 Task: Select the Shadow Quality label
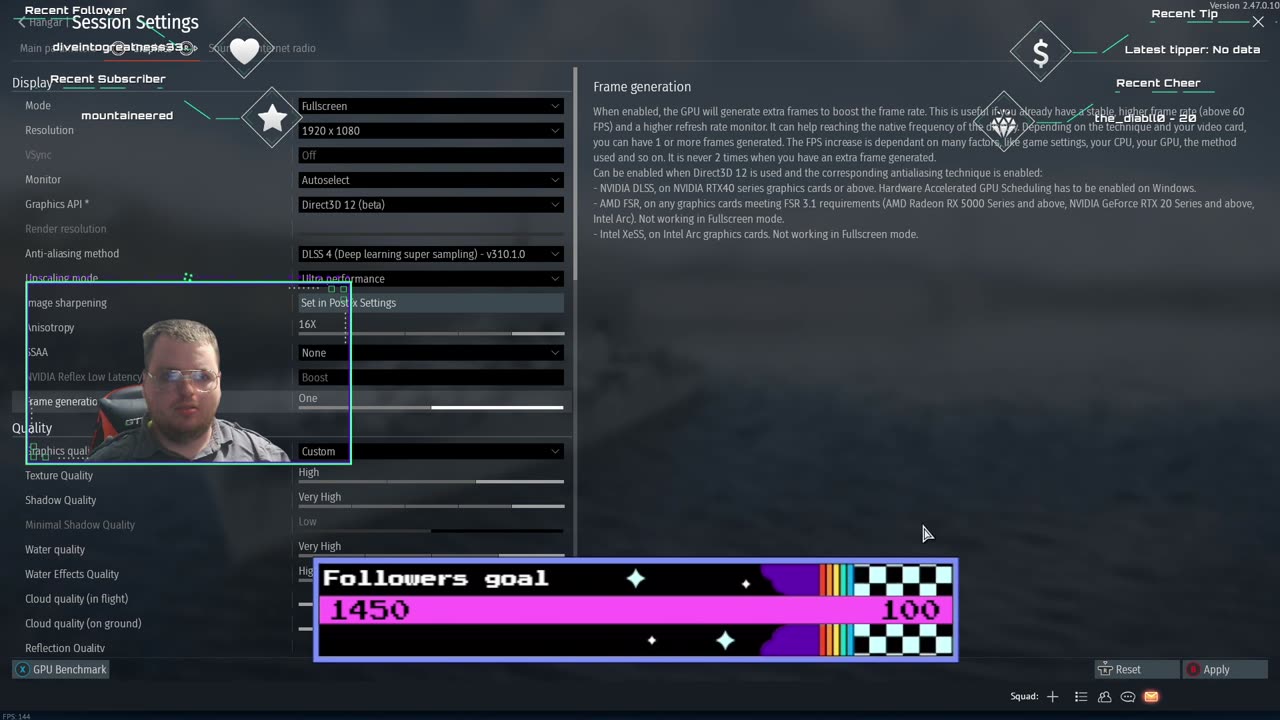(61, 500)
